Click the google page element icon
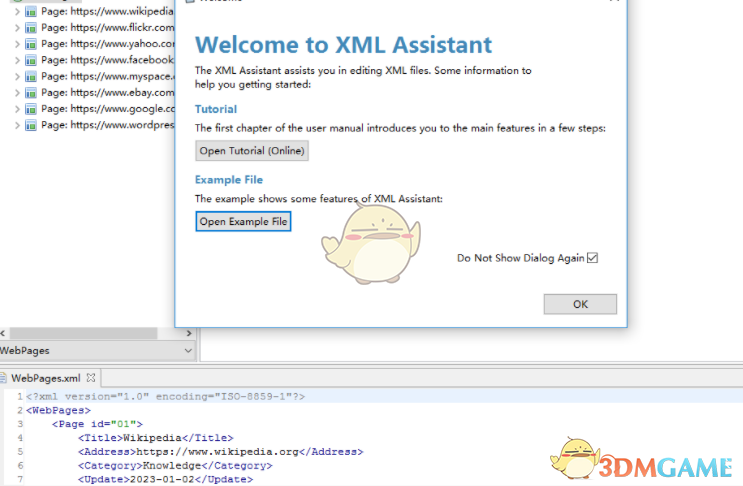The height and width of the screenshot is (486, 743). (31, 109)
